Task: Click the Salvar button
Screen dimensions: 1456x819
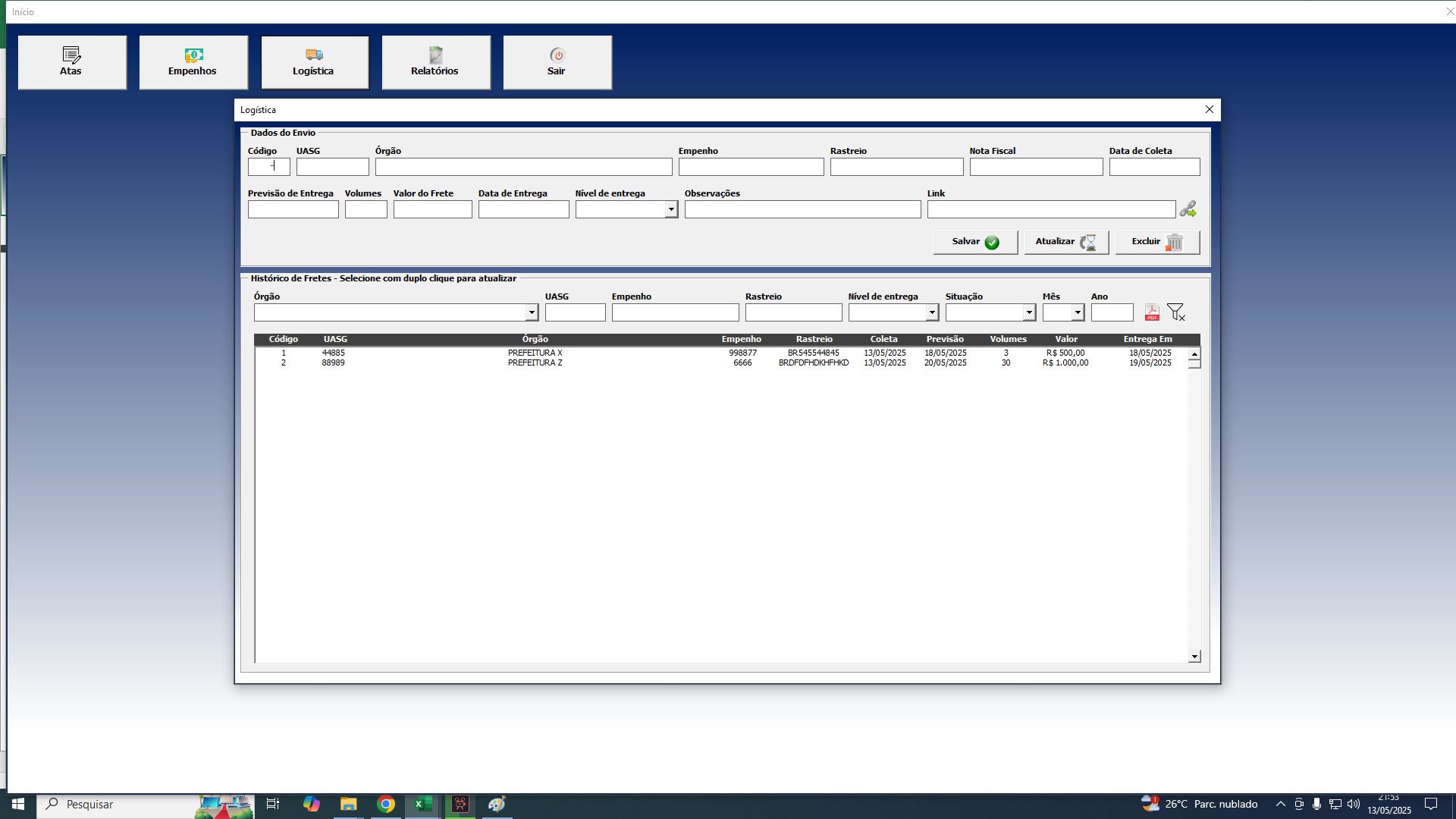Action: [975, 242]
